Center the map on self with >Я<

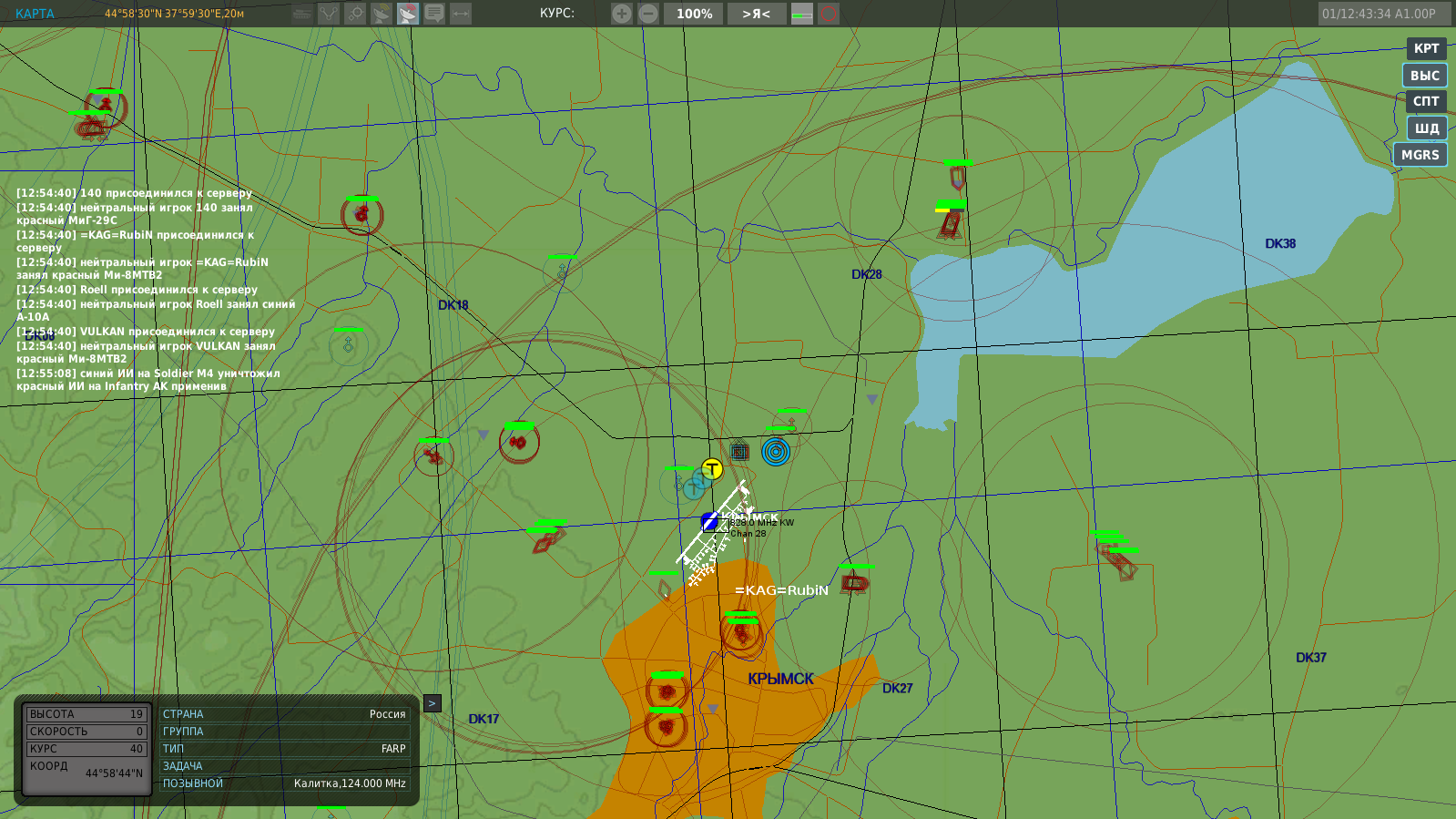(757, 14)
